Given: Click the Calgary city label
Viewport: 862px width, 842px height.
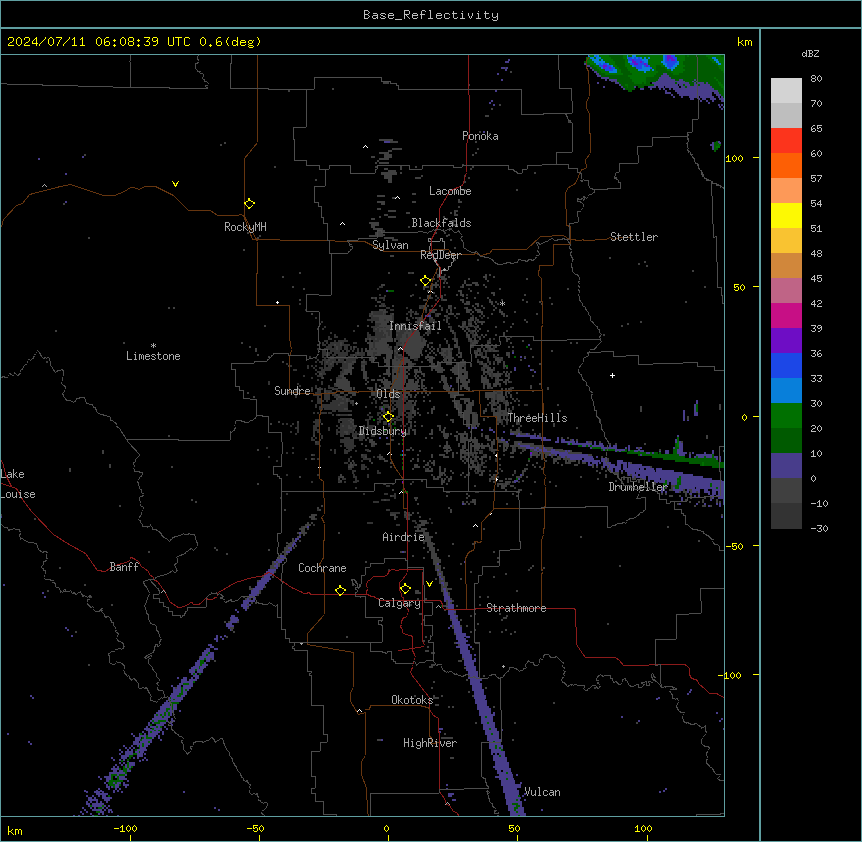Looking at the screenshot, I should tap(399, 603).
